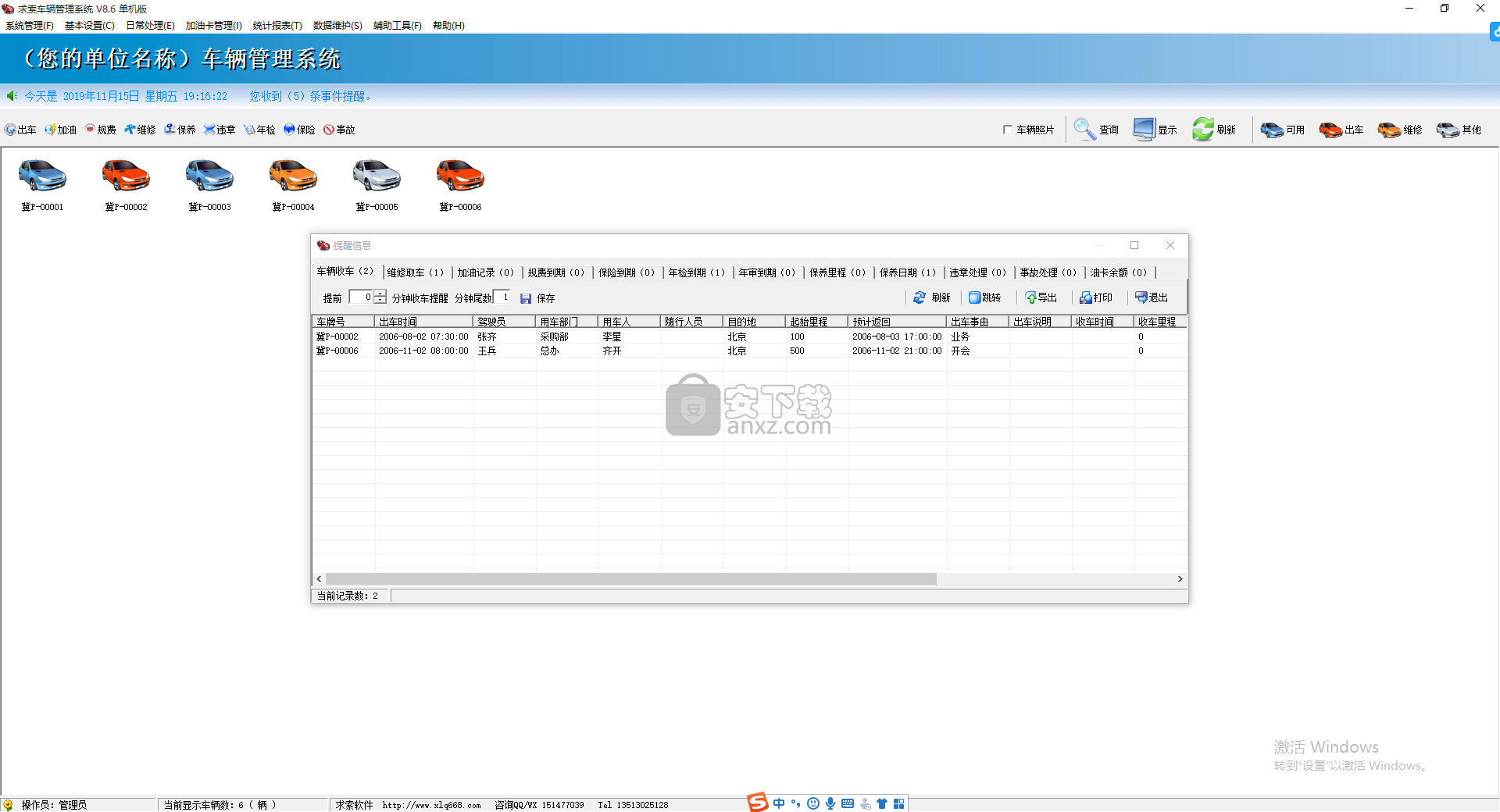Toggle the 车辆照片 checkbox
The image size is (1500, 812).
click(x=1008, y=130)
